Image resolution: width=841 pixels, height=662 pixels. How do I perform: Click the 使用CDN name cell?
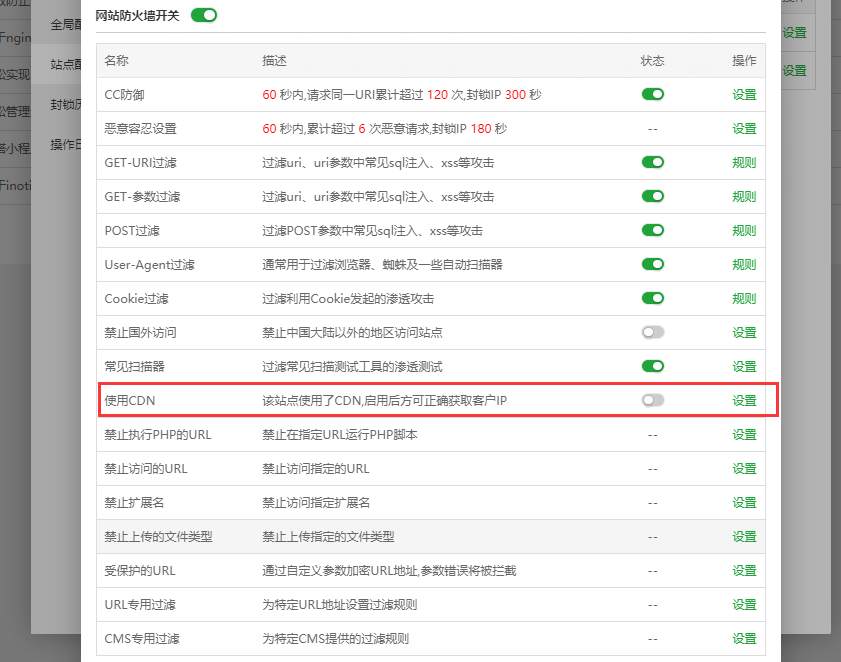tap(130, 401)
